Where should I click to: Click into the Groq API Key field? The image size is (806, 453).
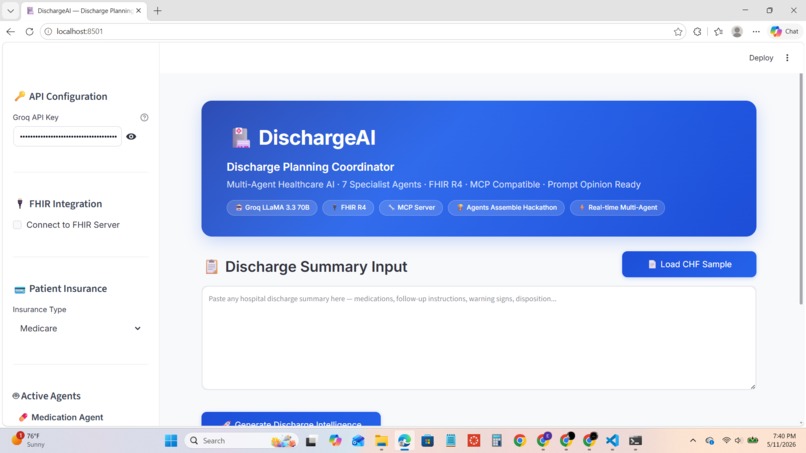click(x=68, y=136)
